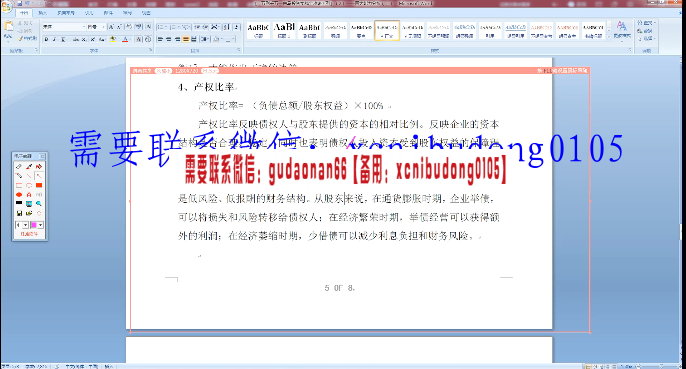Align text left
Image resolution: width=686 pixels, height=369 pixels.
point(160,39)
